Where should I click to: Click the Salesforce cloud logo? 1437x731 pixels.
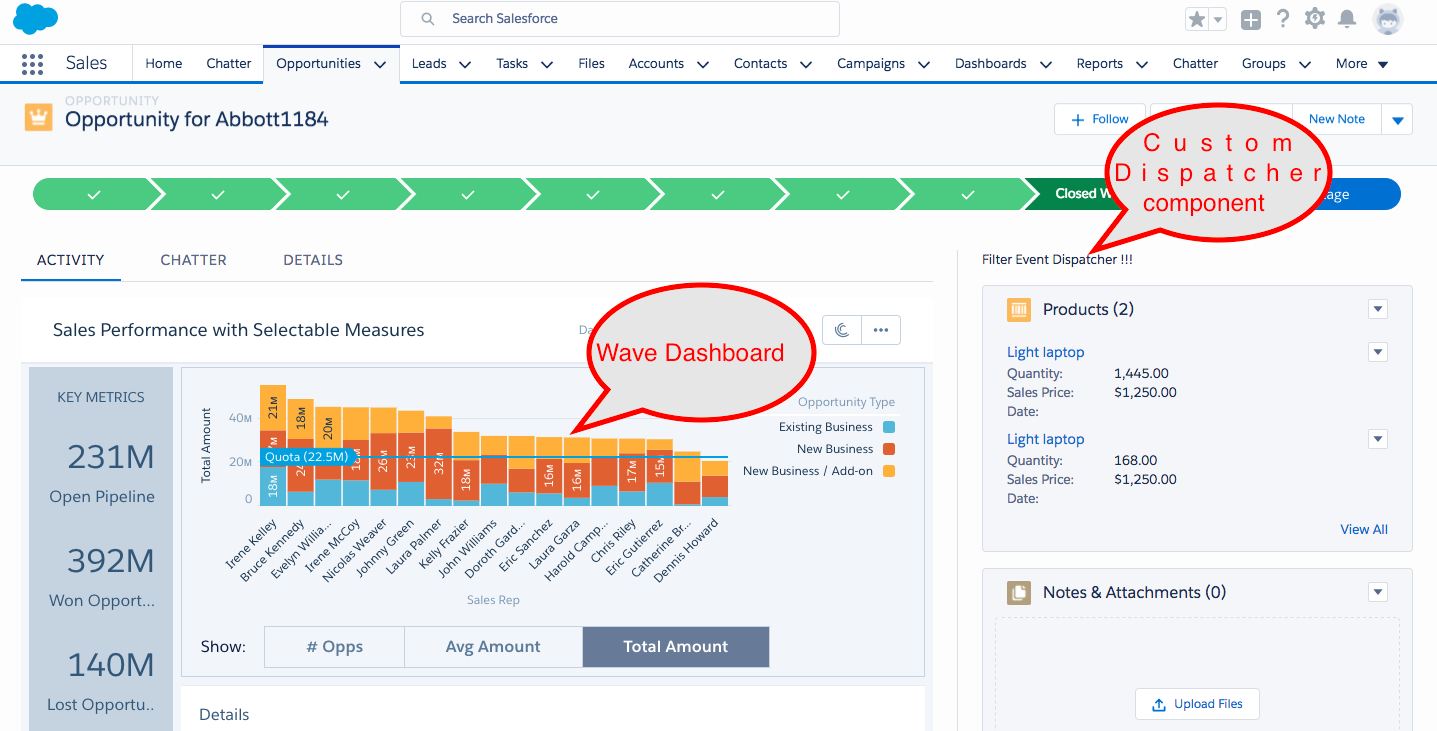click(x=36, y=18)
